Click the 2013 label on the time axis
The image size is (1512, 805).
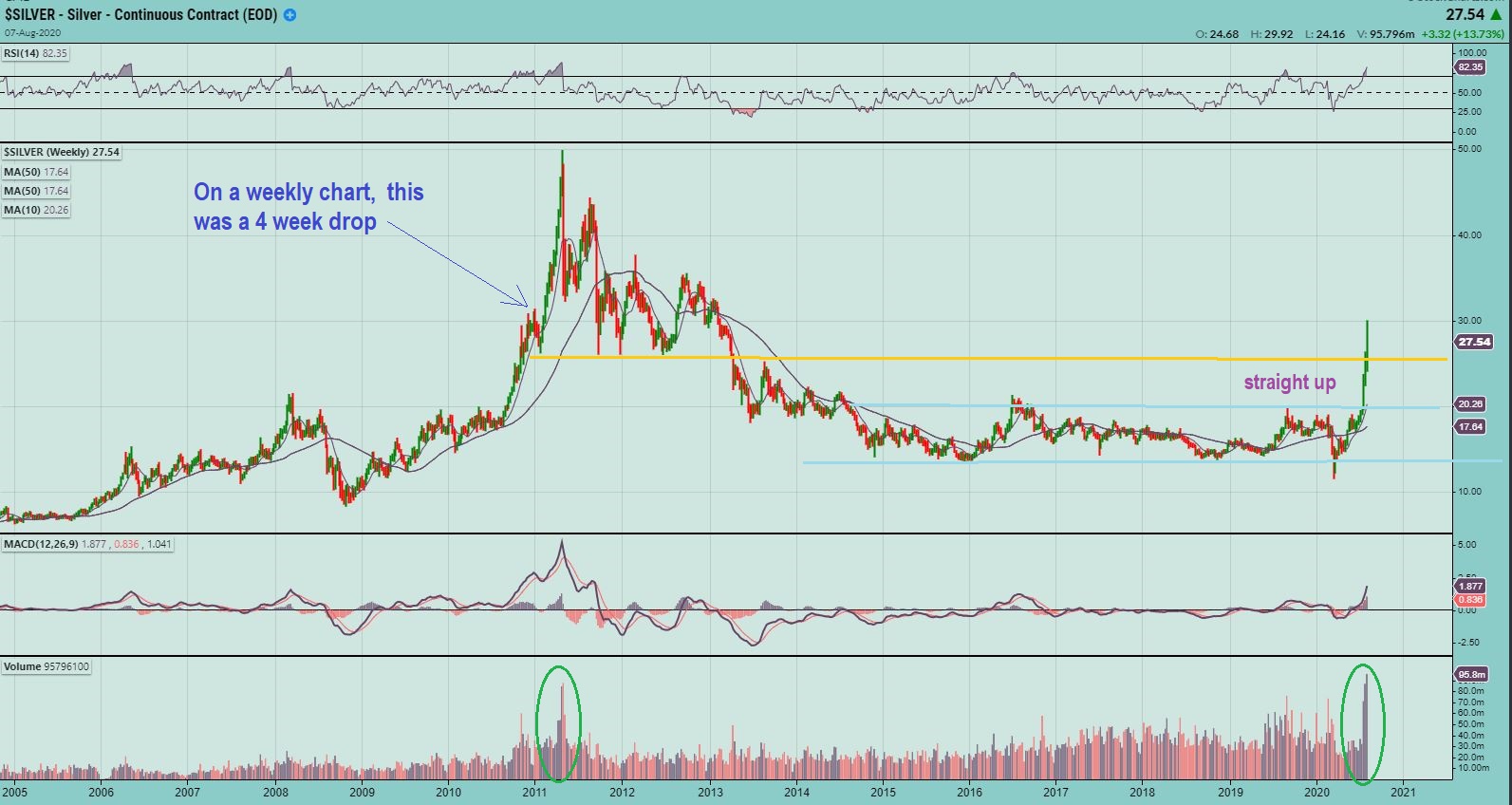tap(710, 793)
